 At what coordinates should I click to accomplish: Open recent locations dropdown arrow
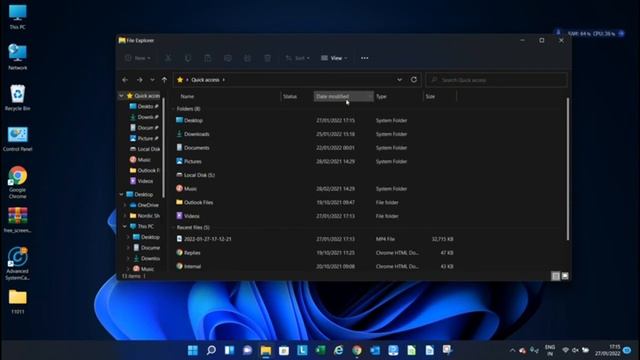152,80
